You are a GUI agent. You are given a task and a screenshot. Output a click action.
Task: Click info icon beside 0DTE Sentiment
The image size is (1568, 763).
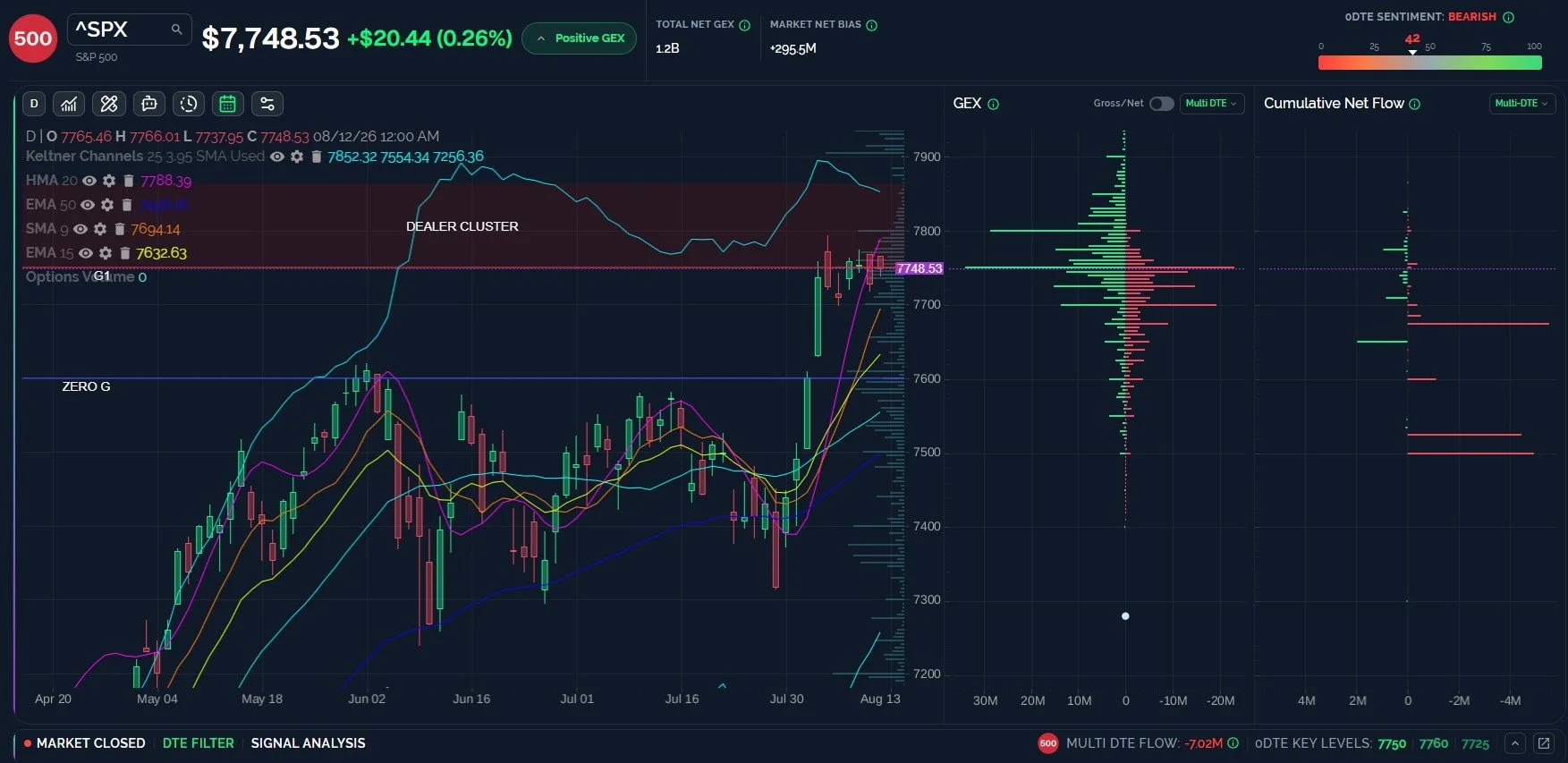pyautogui.click(x=1508, y=17)
